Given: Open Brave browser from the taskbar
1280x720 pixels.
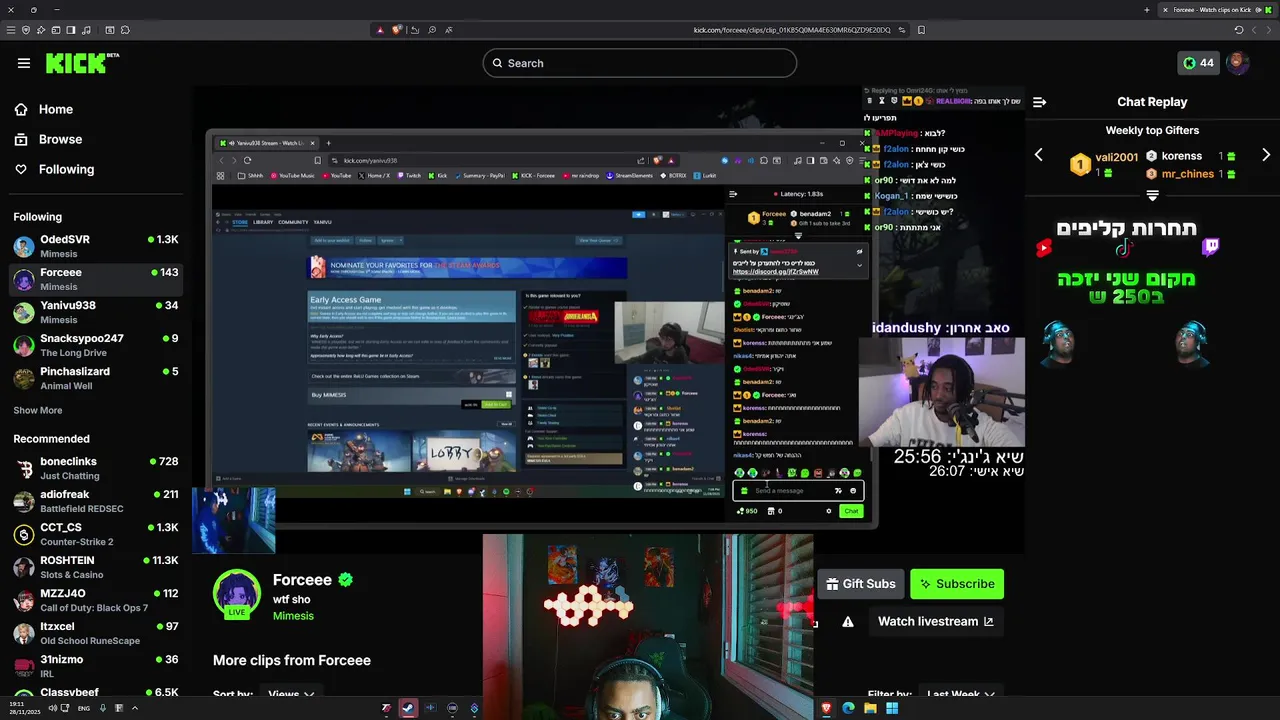Looking at the screenshot, I should 826,708.
